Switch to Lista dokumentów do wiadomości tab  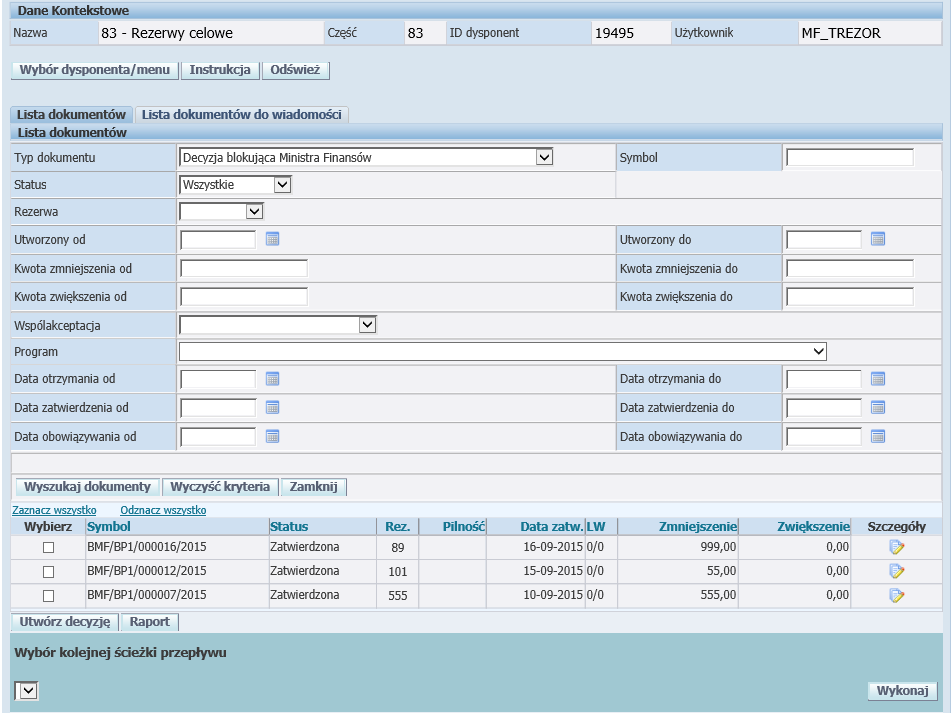241,115
